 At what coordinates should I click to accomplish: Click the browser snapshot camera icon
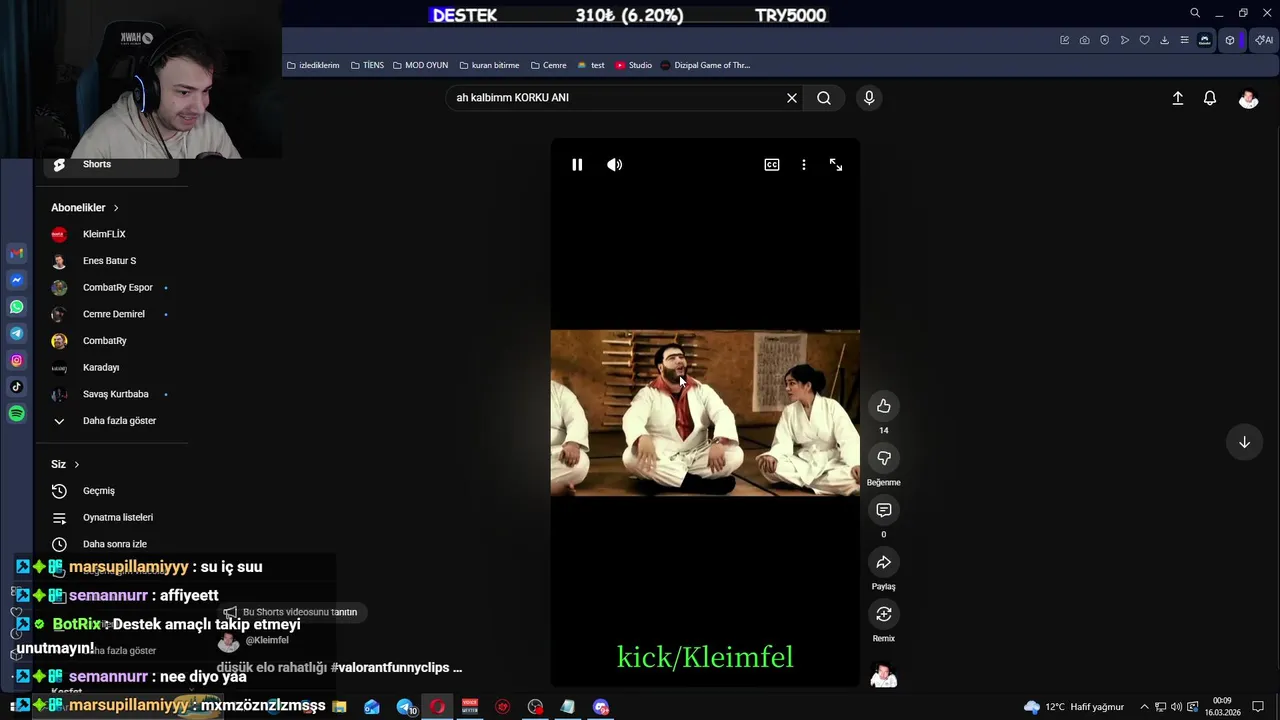tap(1084, 40)
